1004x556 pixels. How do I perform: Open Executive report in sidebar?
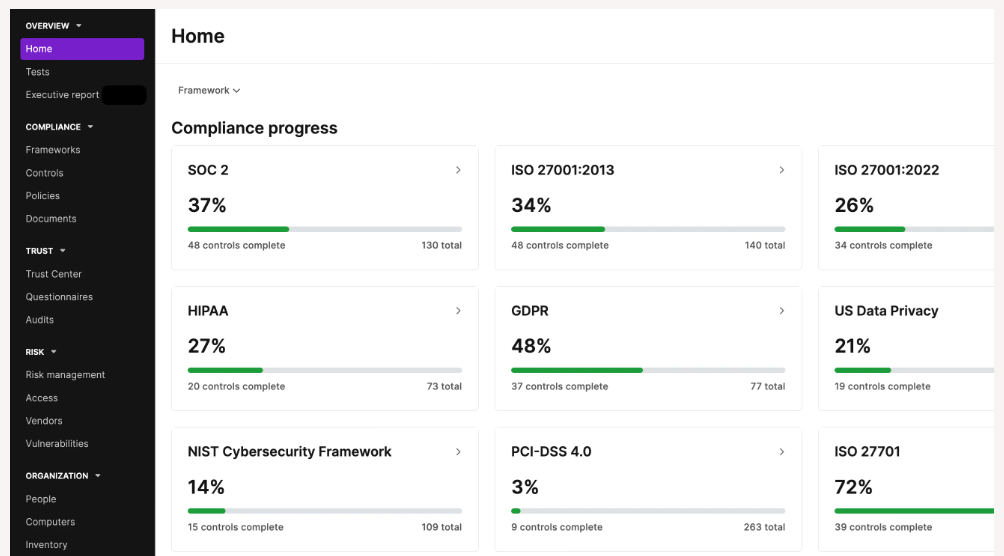[x=62, y=95]
